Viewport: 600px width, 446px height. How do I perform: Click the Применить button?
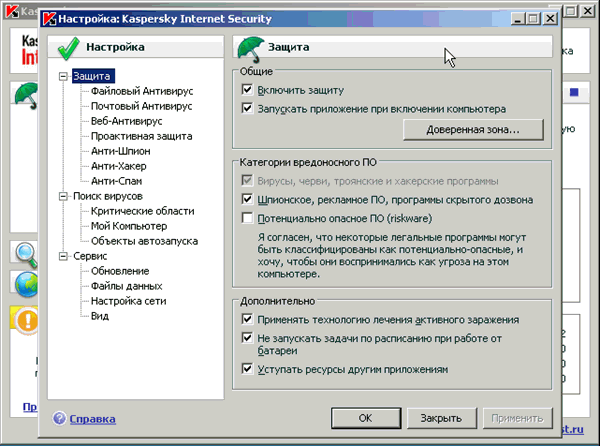[x=517, y=418]
